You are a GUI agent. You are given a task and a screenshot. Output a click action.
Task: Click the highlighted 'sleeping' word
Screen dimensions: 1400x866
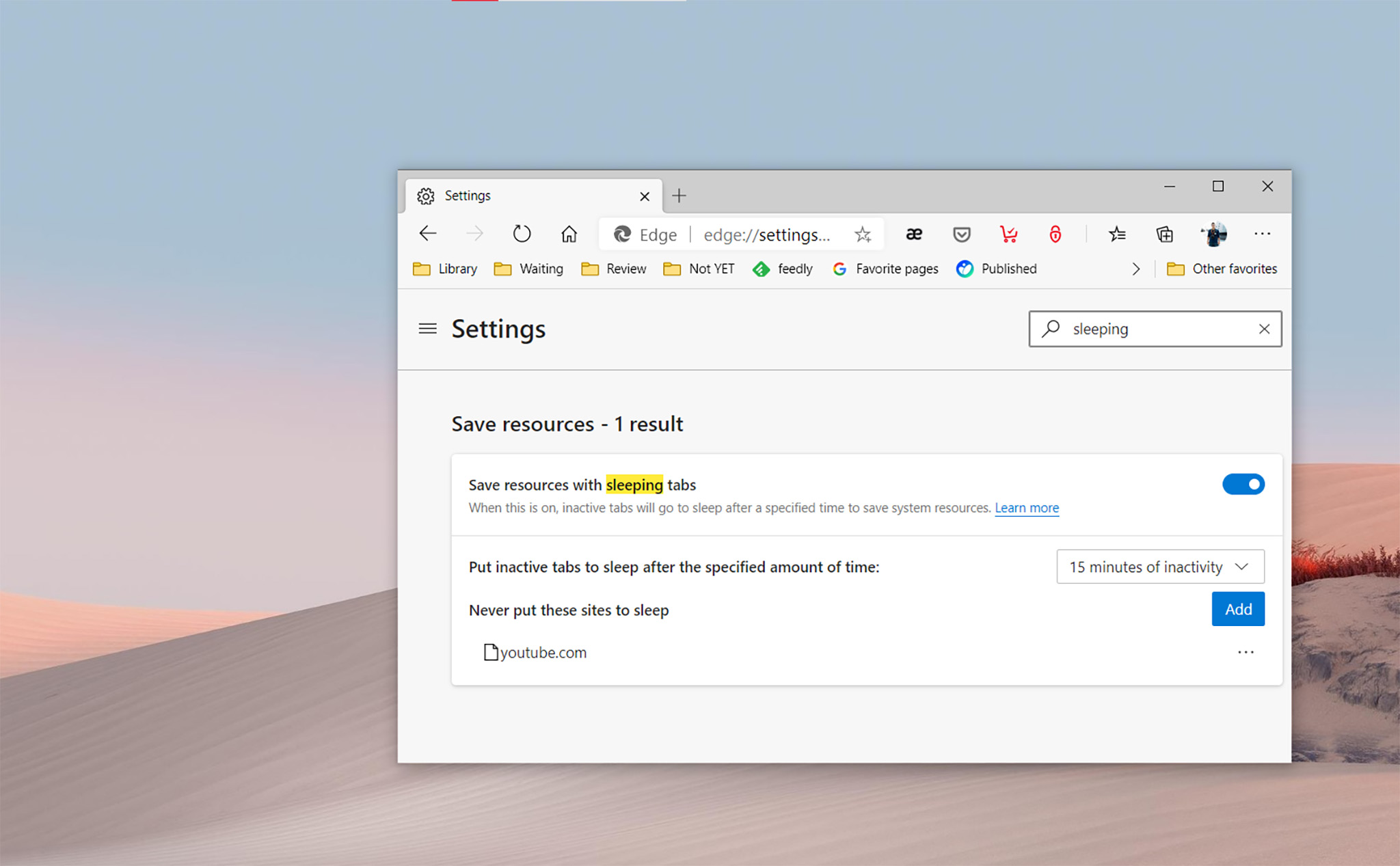pyautogui.click(x=634, y=485)
